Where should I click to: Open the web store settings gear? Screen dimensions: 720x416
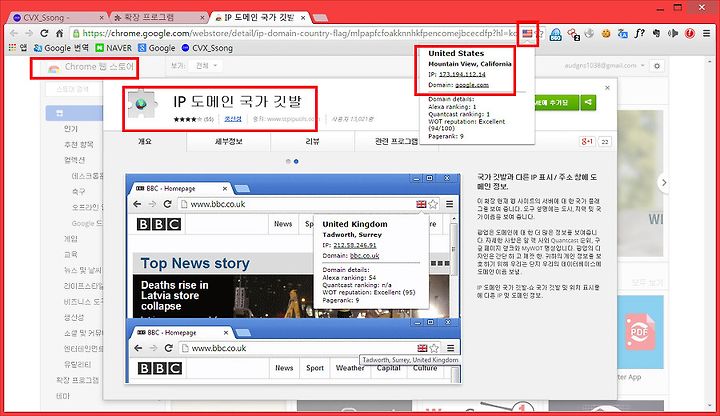click(x=657, y=66)
